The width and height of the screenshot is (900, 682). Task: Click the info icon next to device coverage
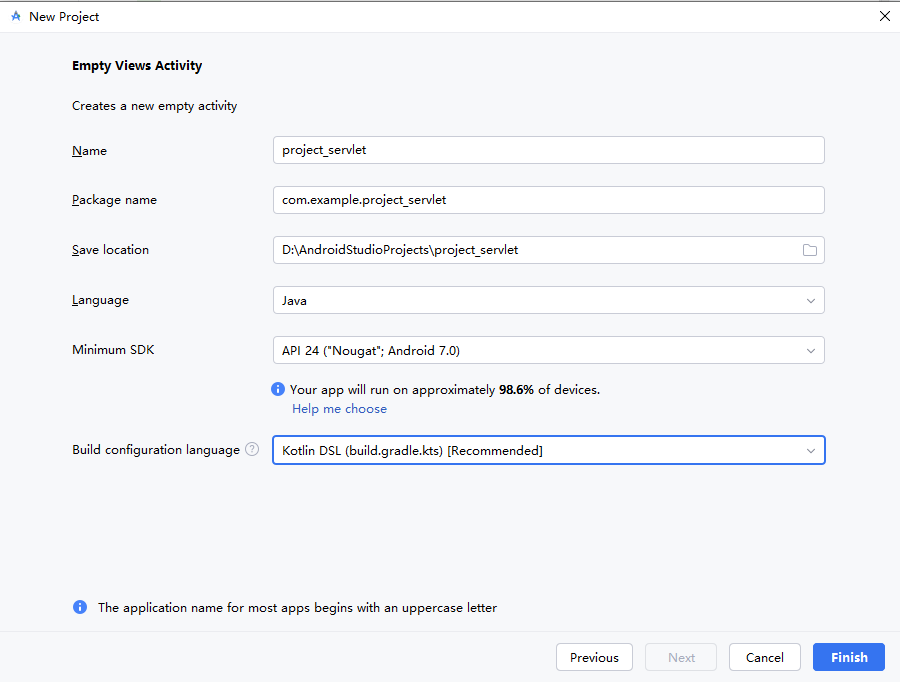278,389
